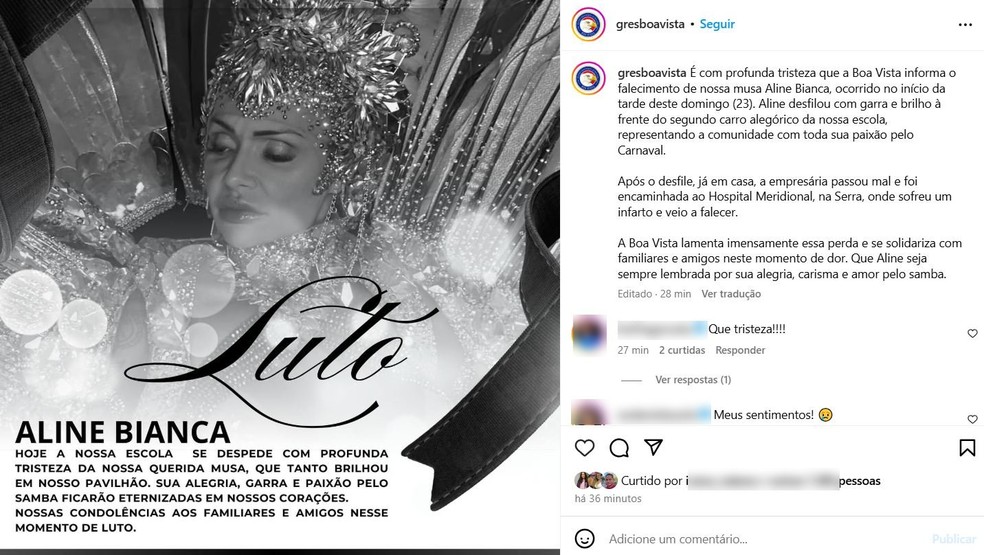Open blurred avatar of first commenter
The width and height of the screenshot is (984, 555).
coord(589,334)
